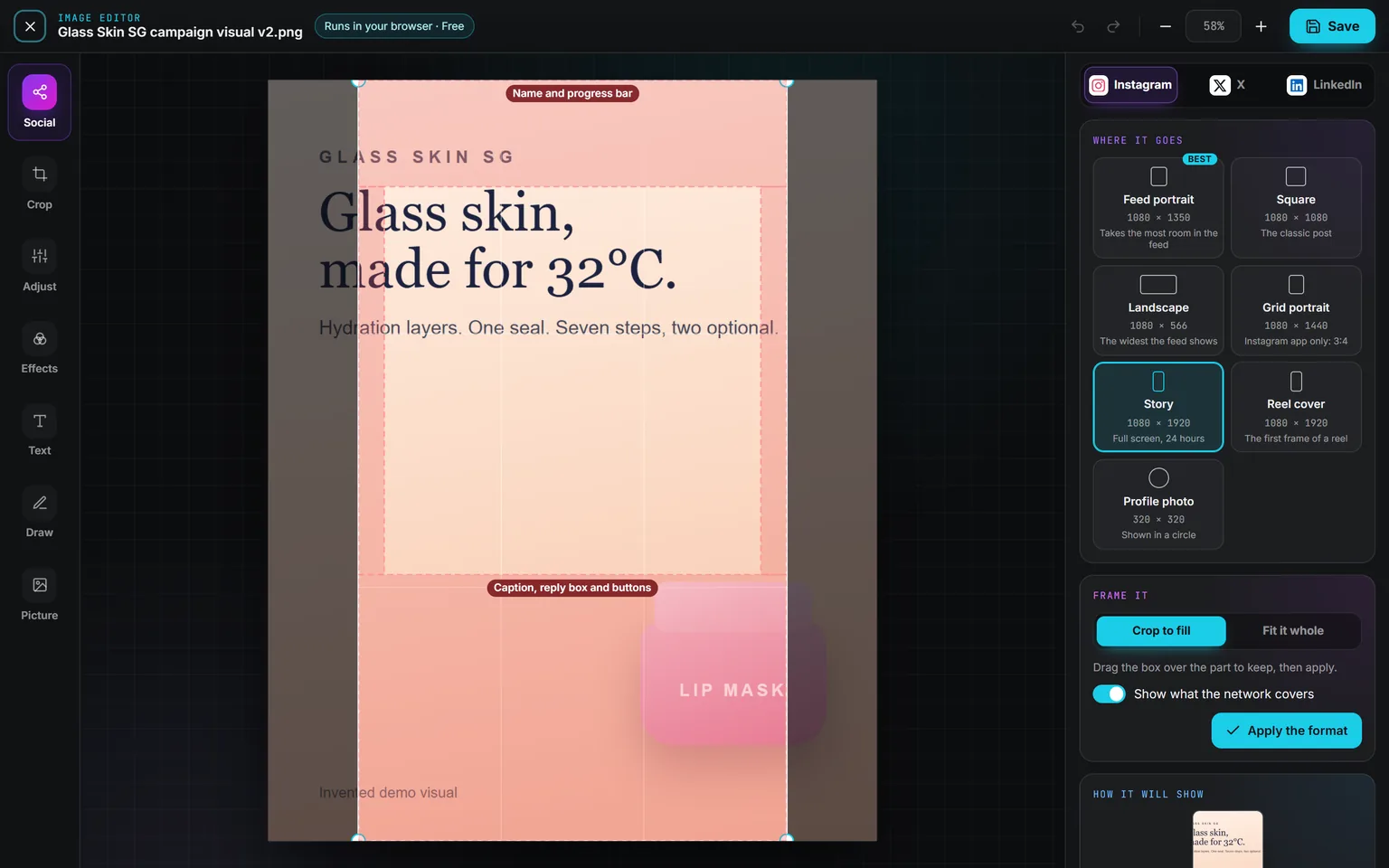Image resolution: width=1389 pixels, height=868 pixels.
Task: Save the edited image
Action: [1332, 26]
